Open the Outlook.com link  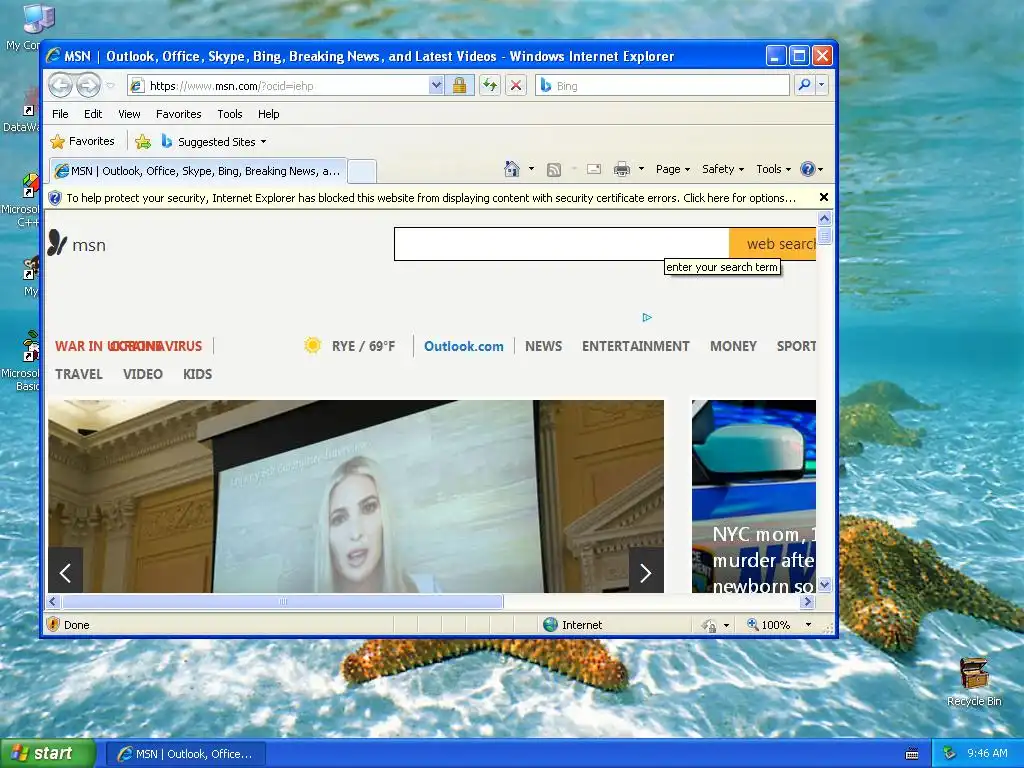pyautogui.click(x=464, y=346)
